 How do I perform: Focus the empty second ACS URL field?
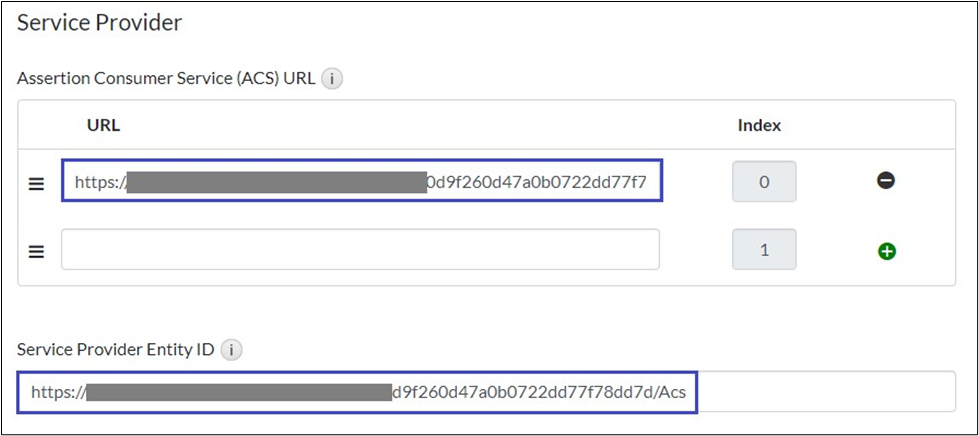pyautogui.click(x=360, y=250)
